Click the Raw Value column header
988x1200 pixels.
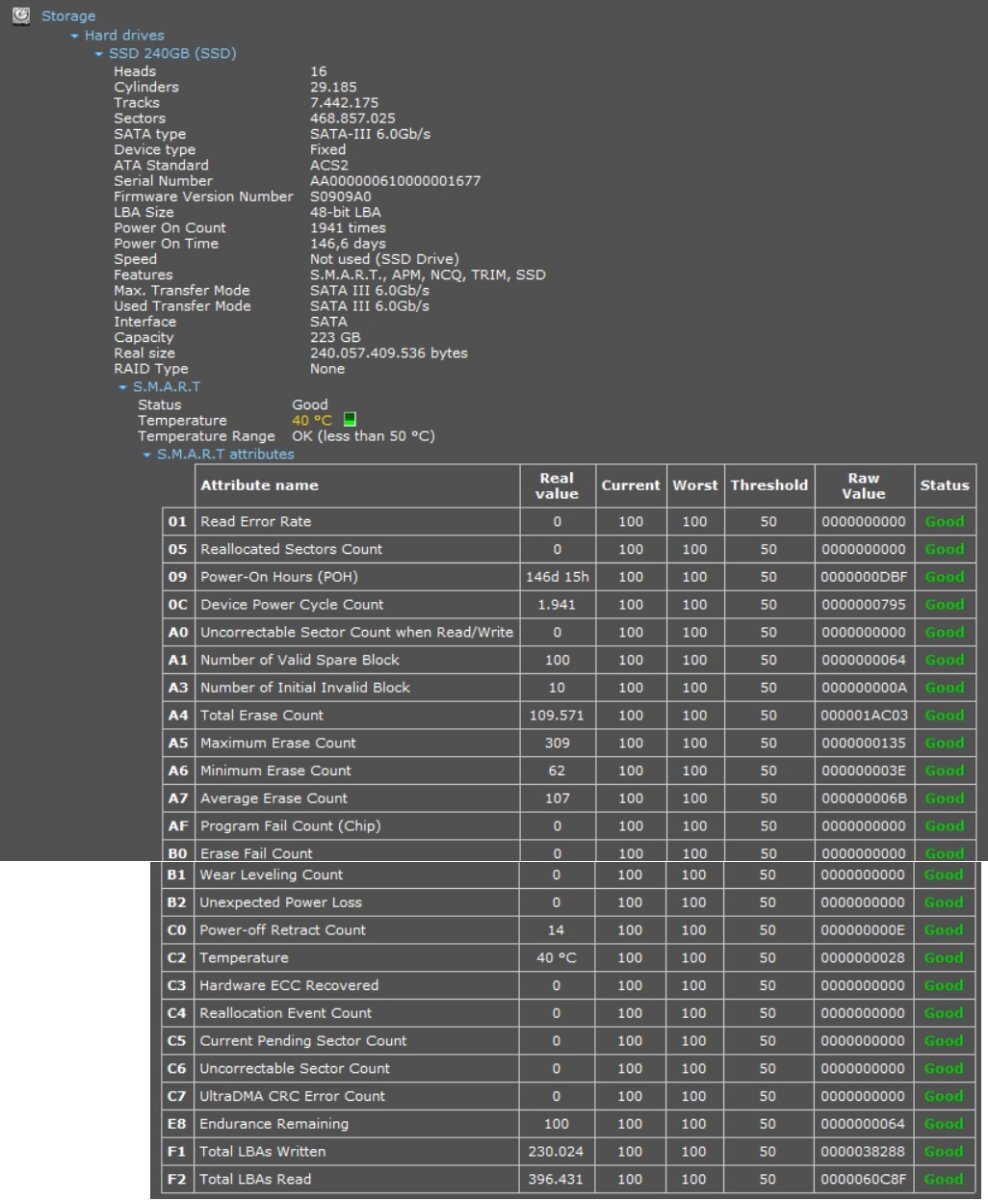point(863,486)
